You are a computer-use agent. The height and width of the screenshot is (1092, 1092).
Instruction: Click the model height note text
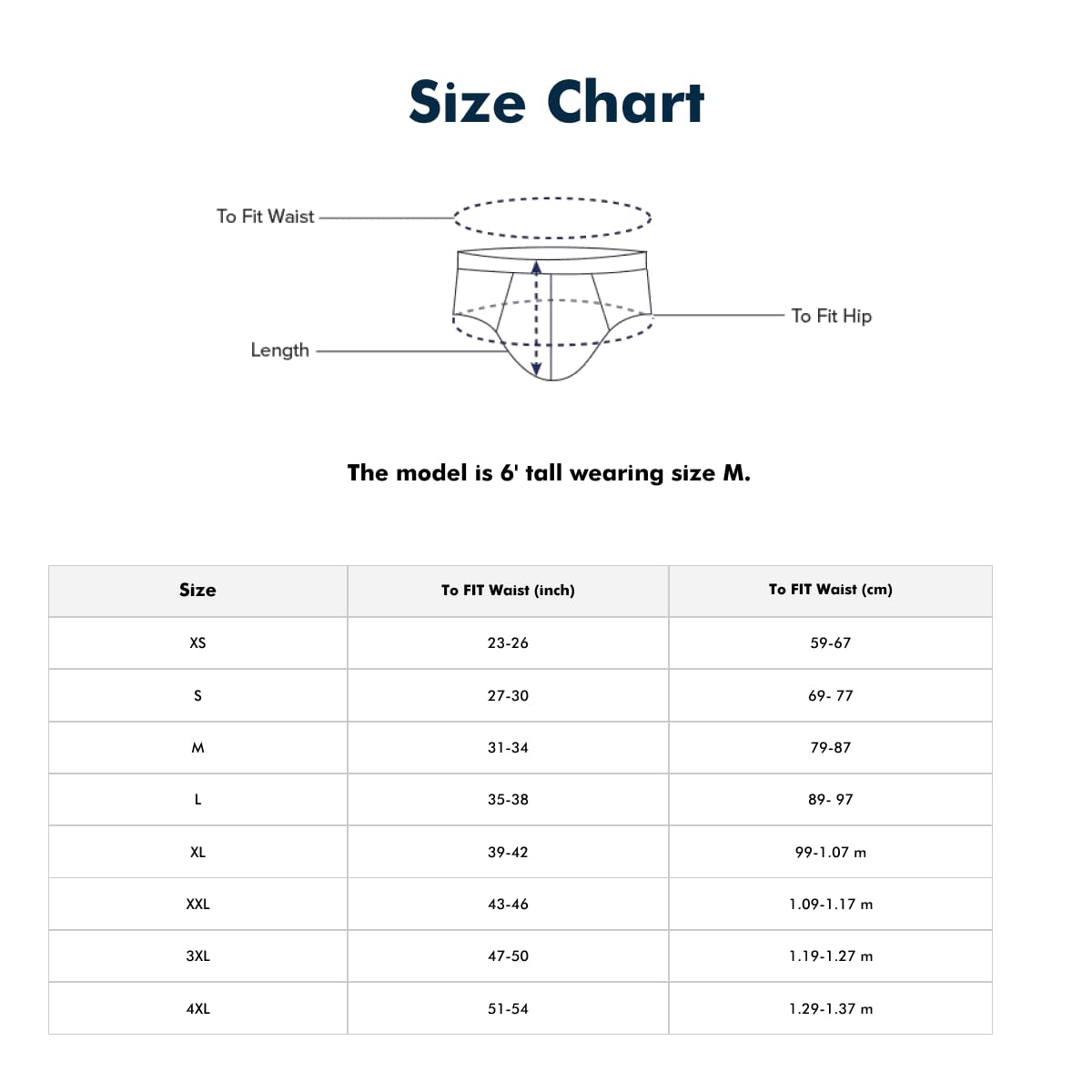point(549,473)
